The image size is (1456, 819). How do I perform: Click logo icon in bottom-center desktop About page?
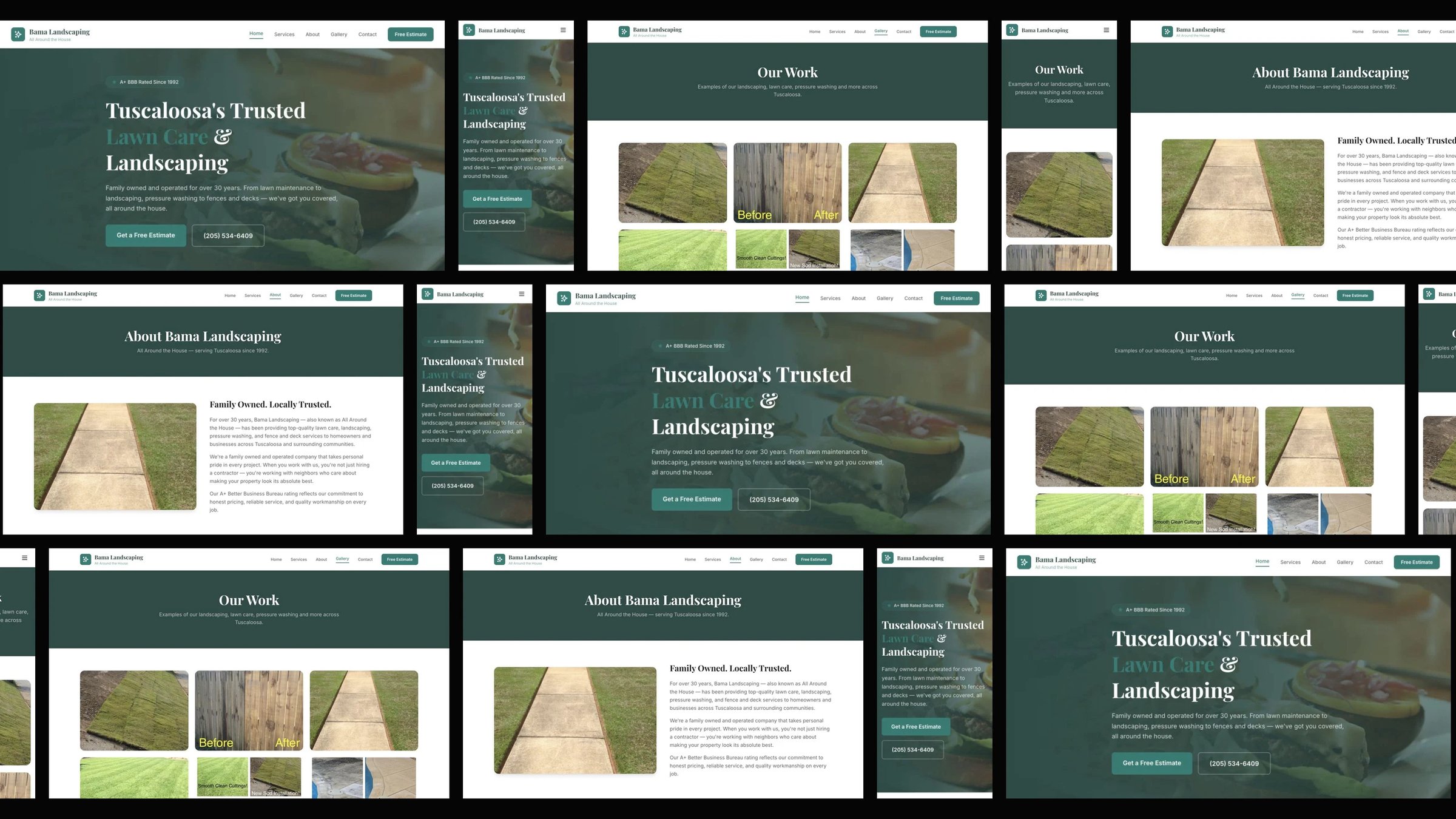[499, 559]
